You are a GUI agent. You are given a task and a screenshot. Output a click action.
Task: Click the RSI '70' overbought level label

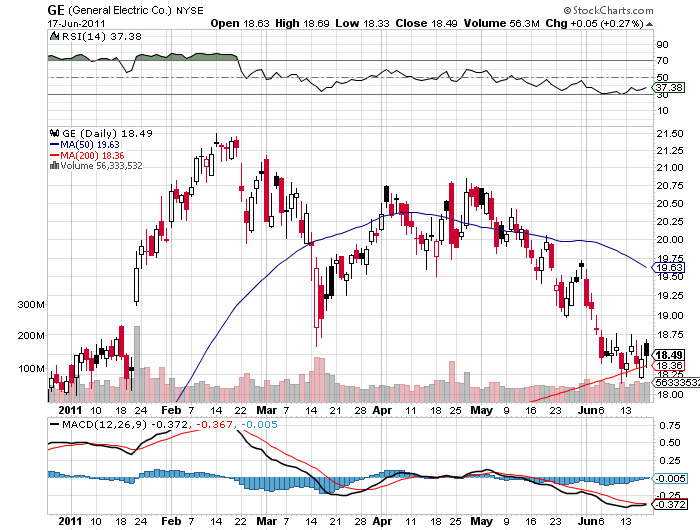click(x=662, y=61)
